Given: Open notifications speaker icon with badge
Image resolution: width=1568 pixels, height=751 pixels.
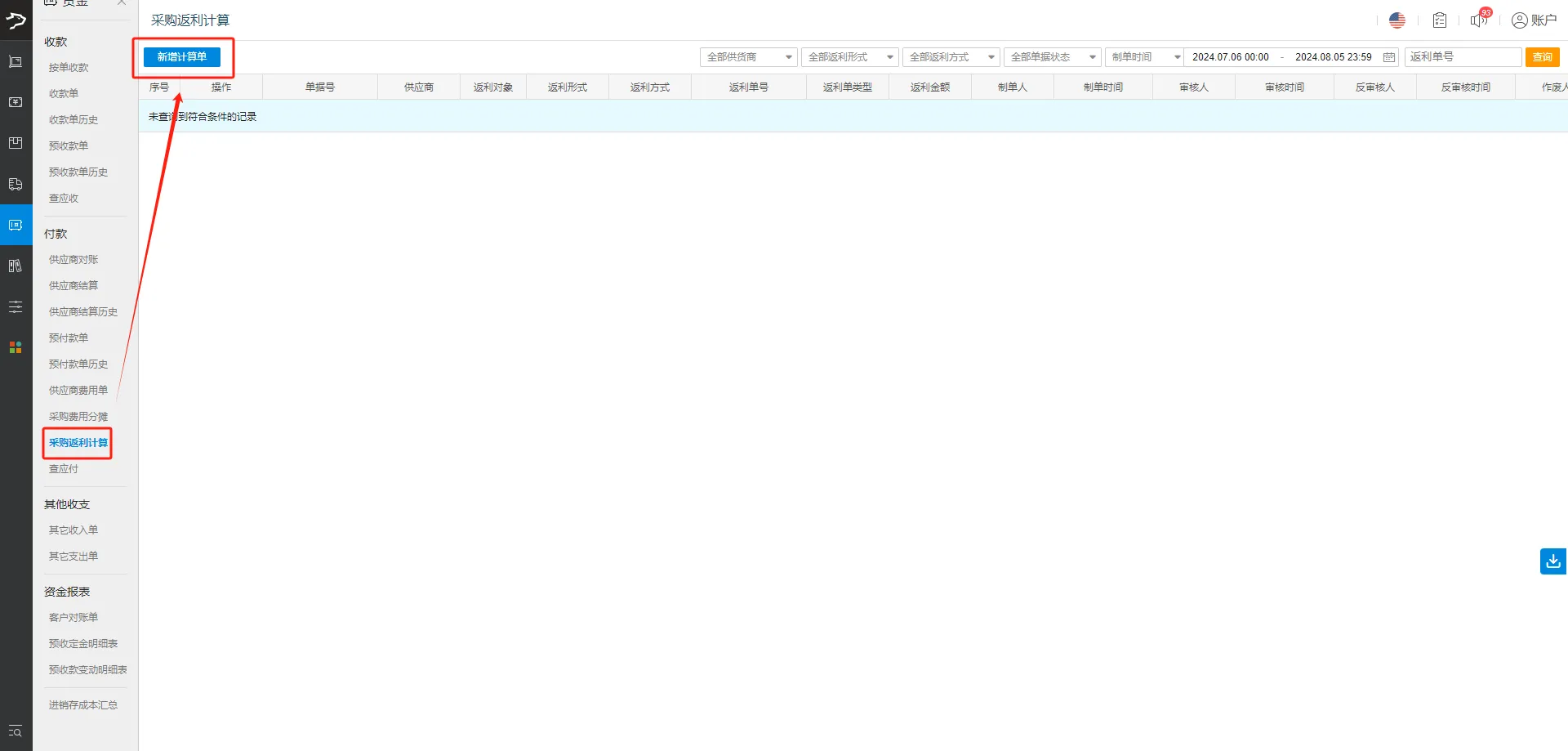Looking at the screenshot, I should pyautogui.click(x=1479, y=20).
